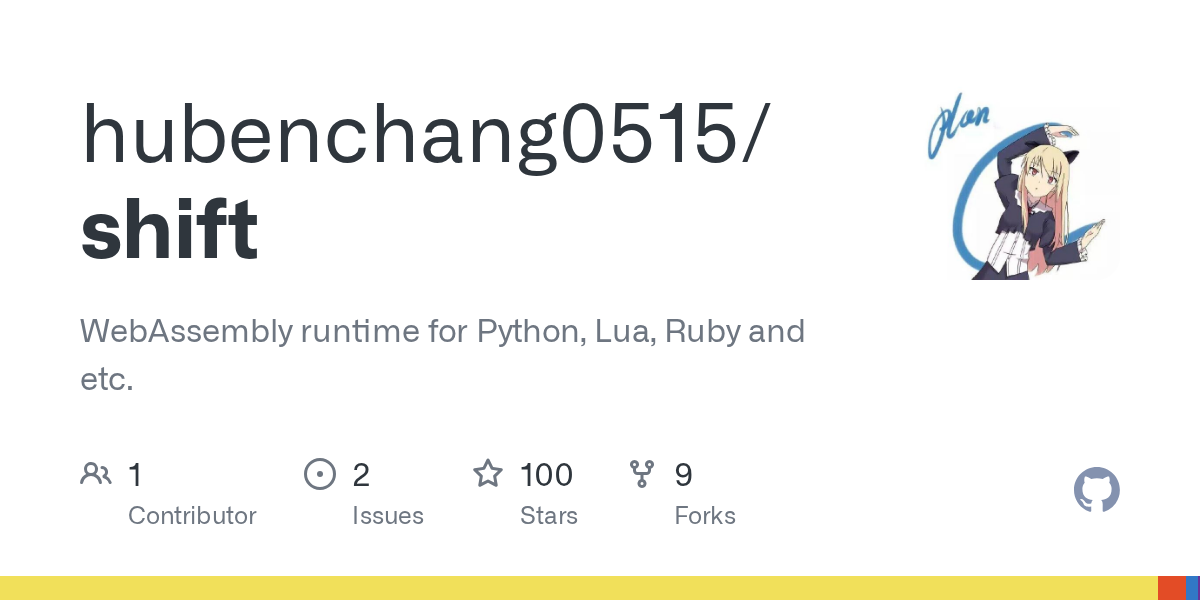
Task: Click the contributors people icon
Action: point(95,474)
